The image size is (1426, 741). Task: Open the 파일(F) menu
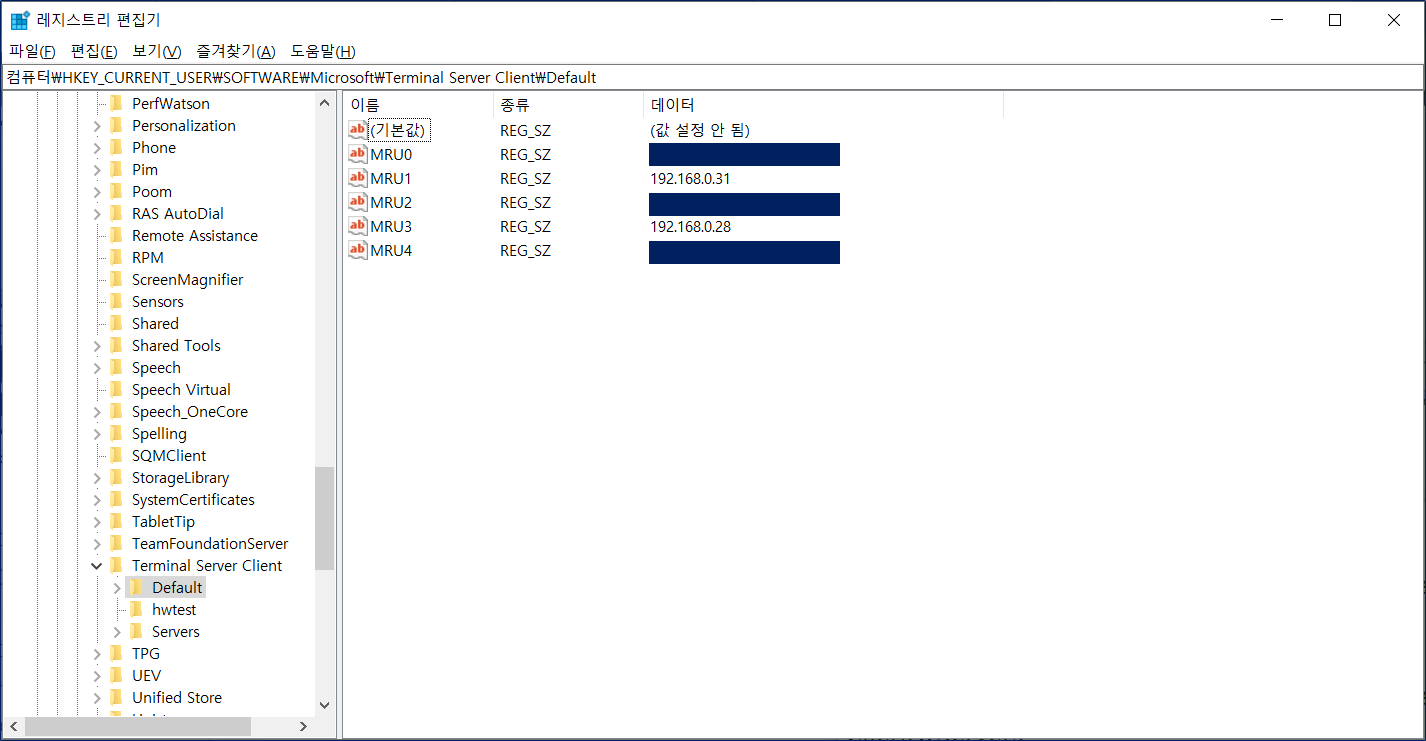[32, 51]
